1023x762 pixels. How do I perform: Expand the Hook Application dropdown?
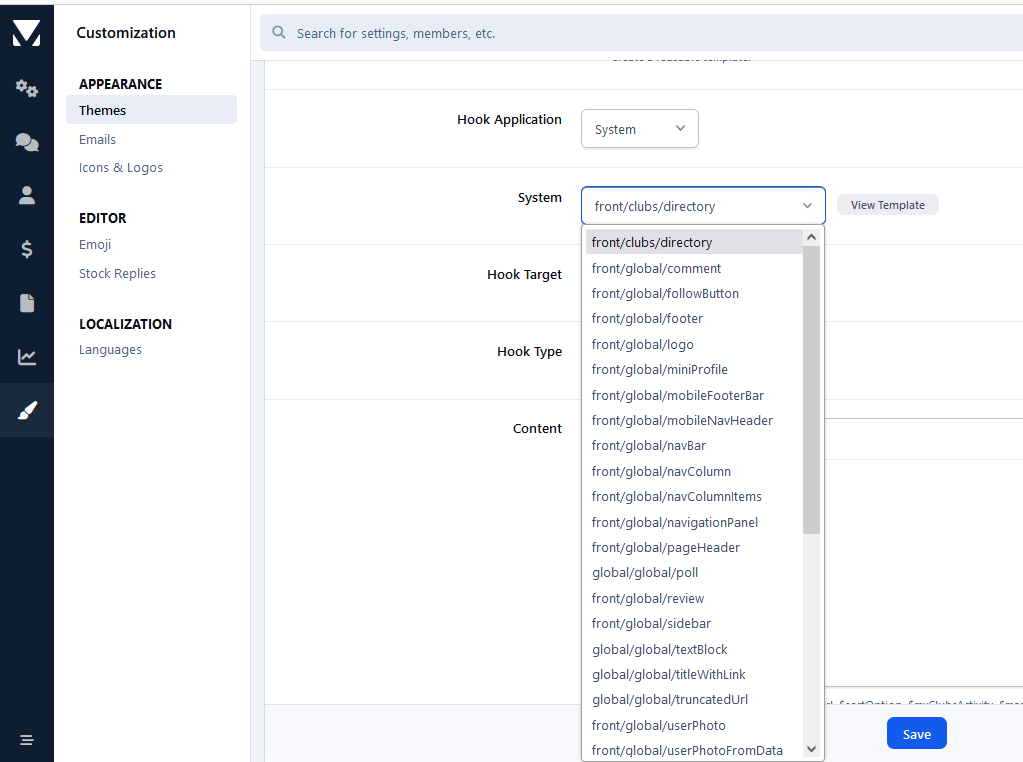[x=639, y=129]
